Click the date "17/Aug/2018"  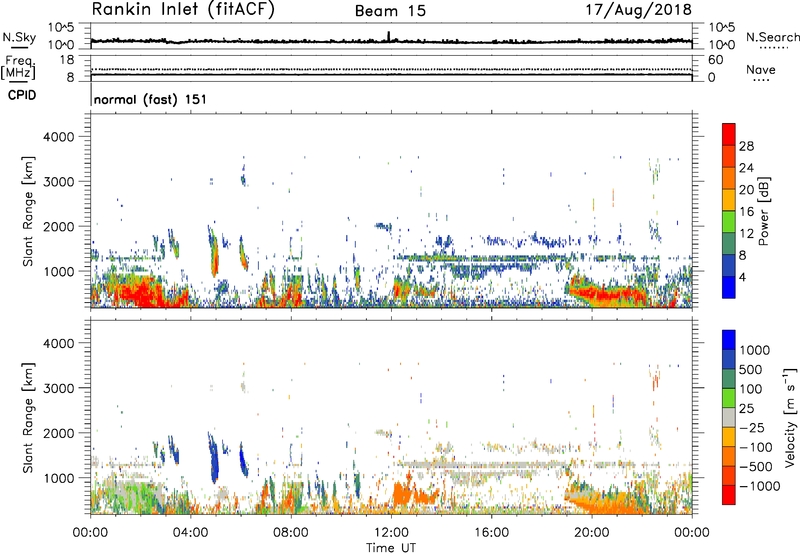point(638,10)
